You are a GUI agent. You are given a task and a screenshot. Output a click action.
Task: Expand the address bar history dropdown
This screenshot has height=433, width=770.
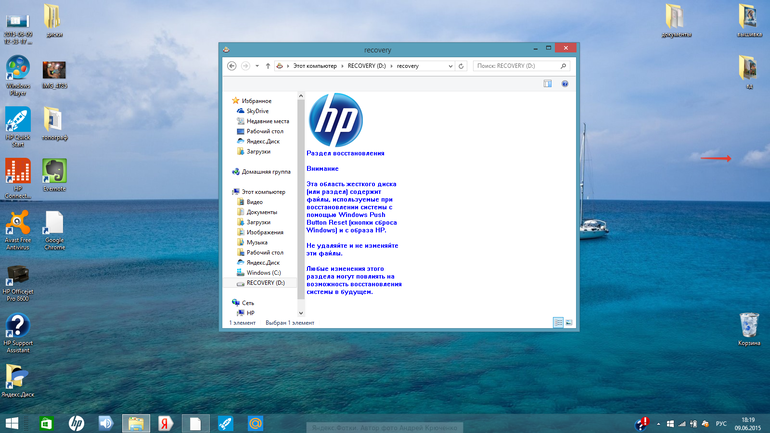point(450,66)
